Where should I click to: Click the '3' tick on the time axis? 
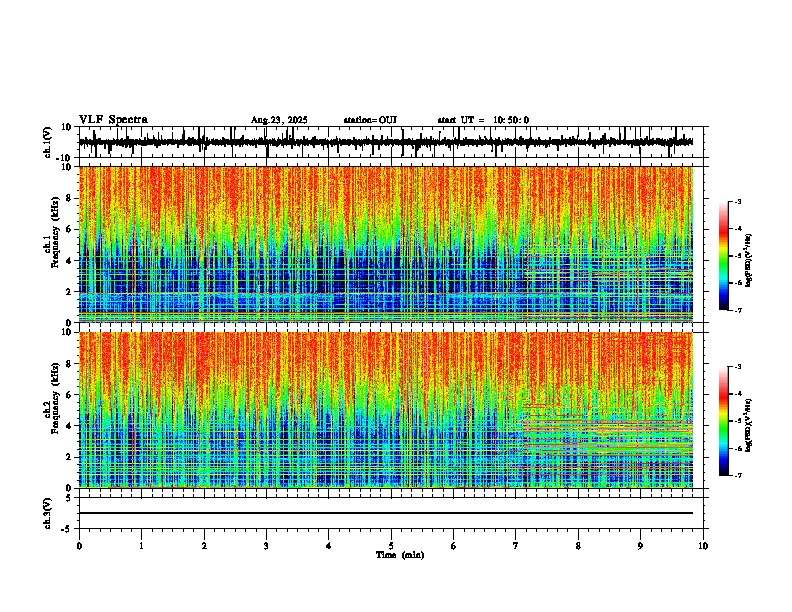pos(266,546)
